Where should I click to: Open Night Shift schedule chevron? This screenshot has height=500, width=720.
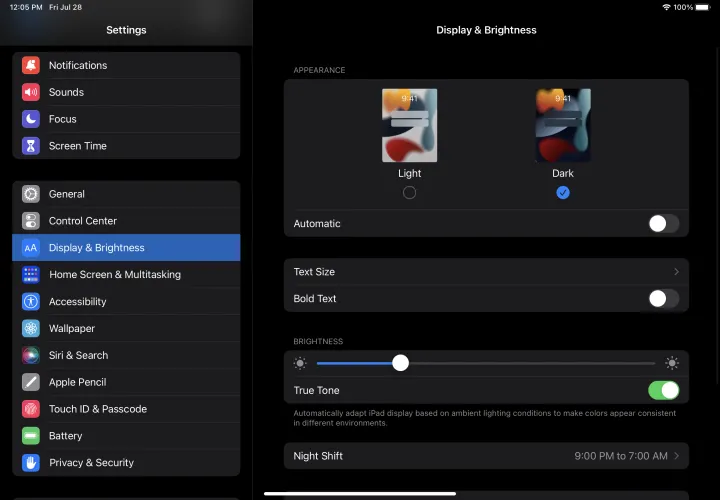click(676, 456)
